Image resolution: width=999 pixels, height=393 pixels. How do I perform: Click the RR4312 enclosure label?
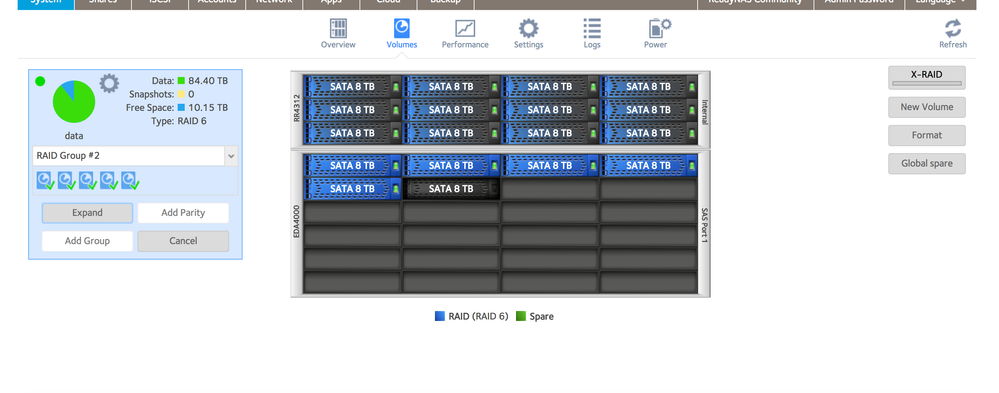296,107
